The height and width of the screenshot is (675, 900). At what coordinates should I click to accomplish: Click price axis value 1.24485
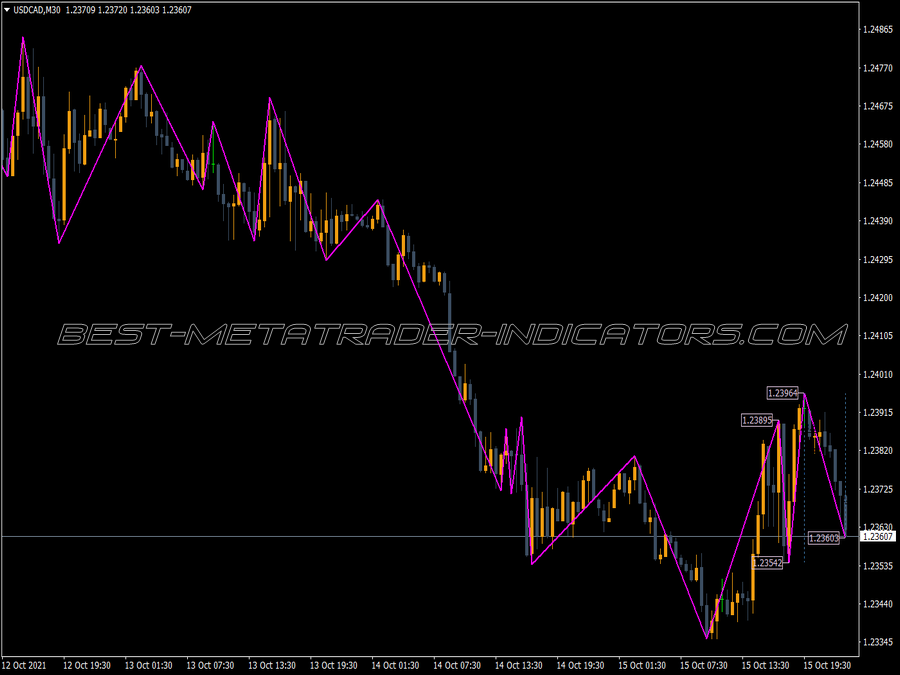878,183
